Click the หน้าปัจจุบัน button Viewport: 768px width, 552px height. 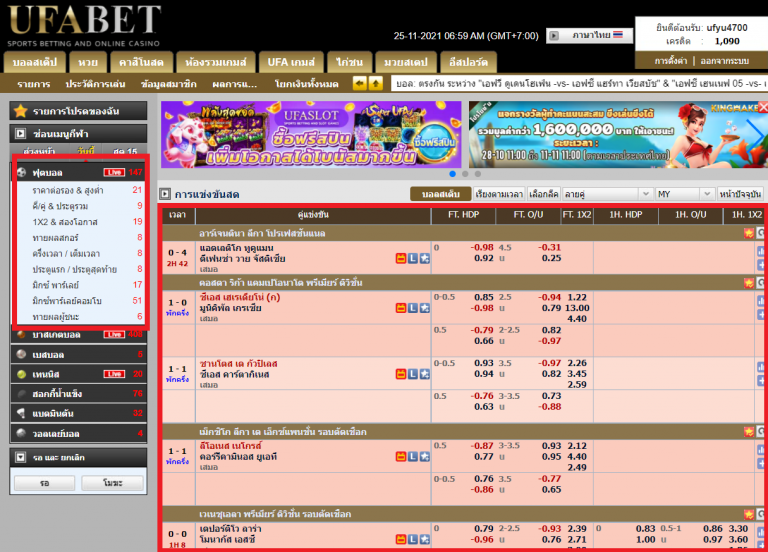coord(740,194)
